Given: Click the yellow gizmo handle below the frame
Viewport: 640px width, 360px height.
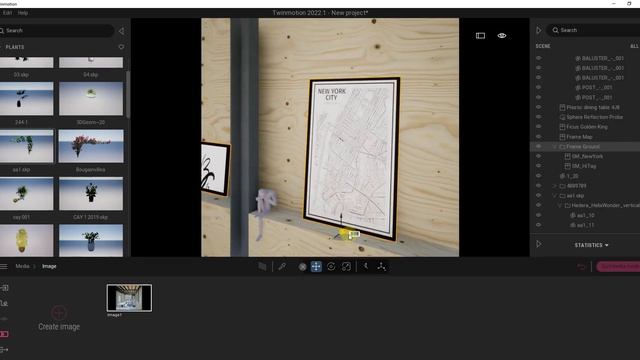Looking at the screenshot, I should pyautogui.click(x=344, y=234).
